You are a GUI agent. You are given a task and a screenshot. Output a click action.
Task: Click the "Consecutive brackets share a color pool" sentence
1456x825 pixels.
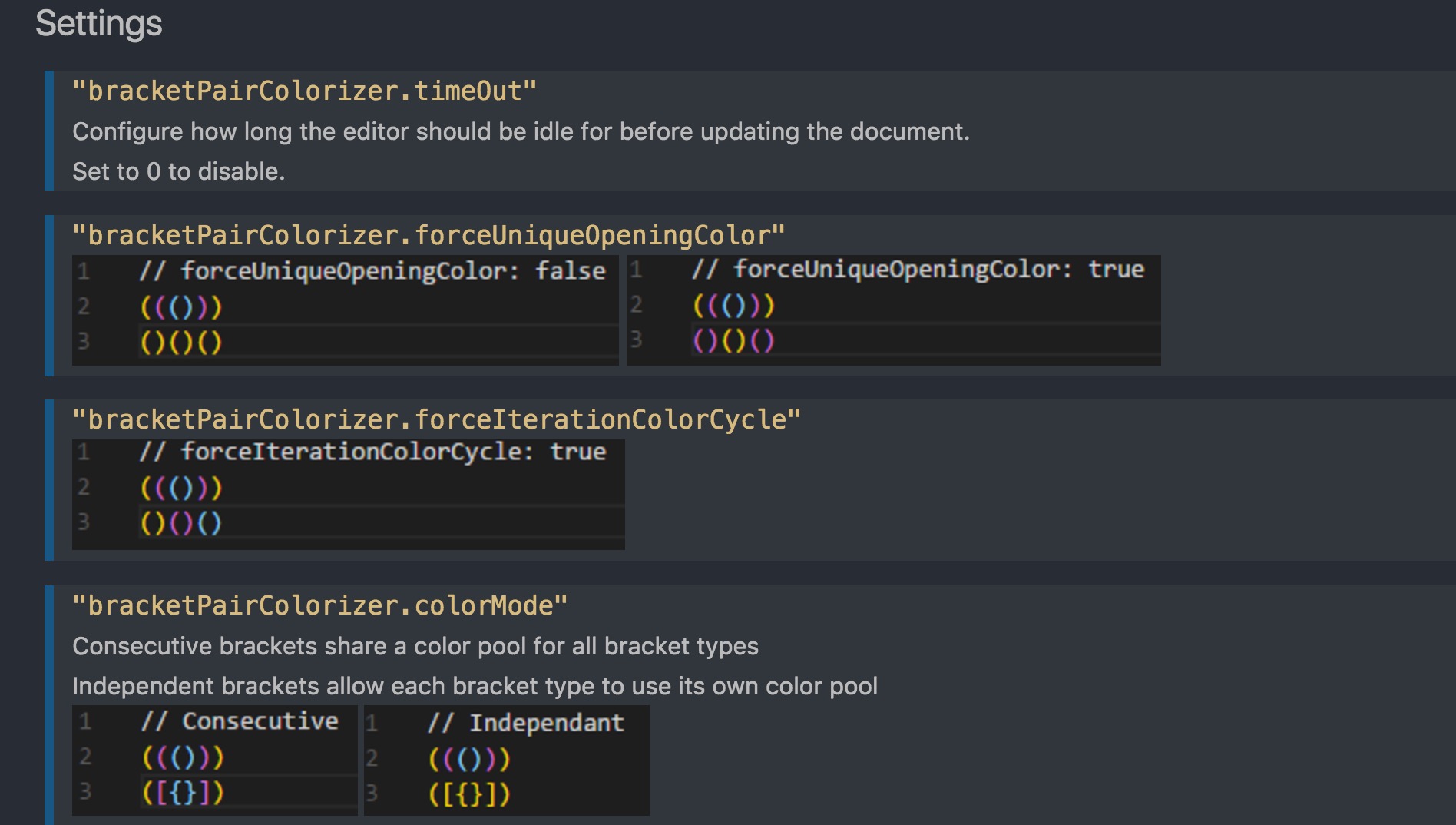tap(415, 647)
